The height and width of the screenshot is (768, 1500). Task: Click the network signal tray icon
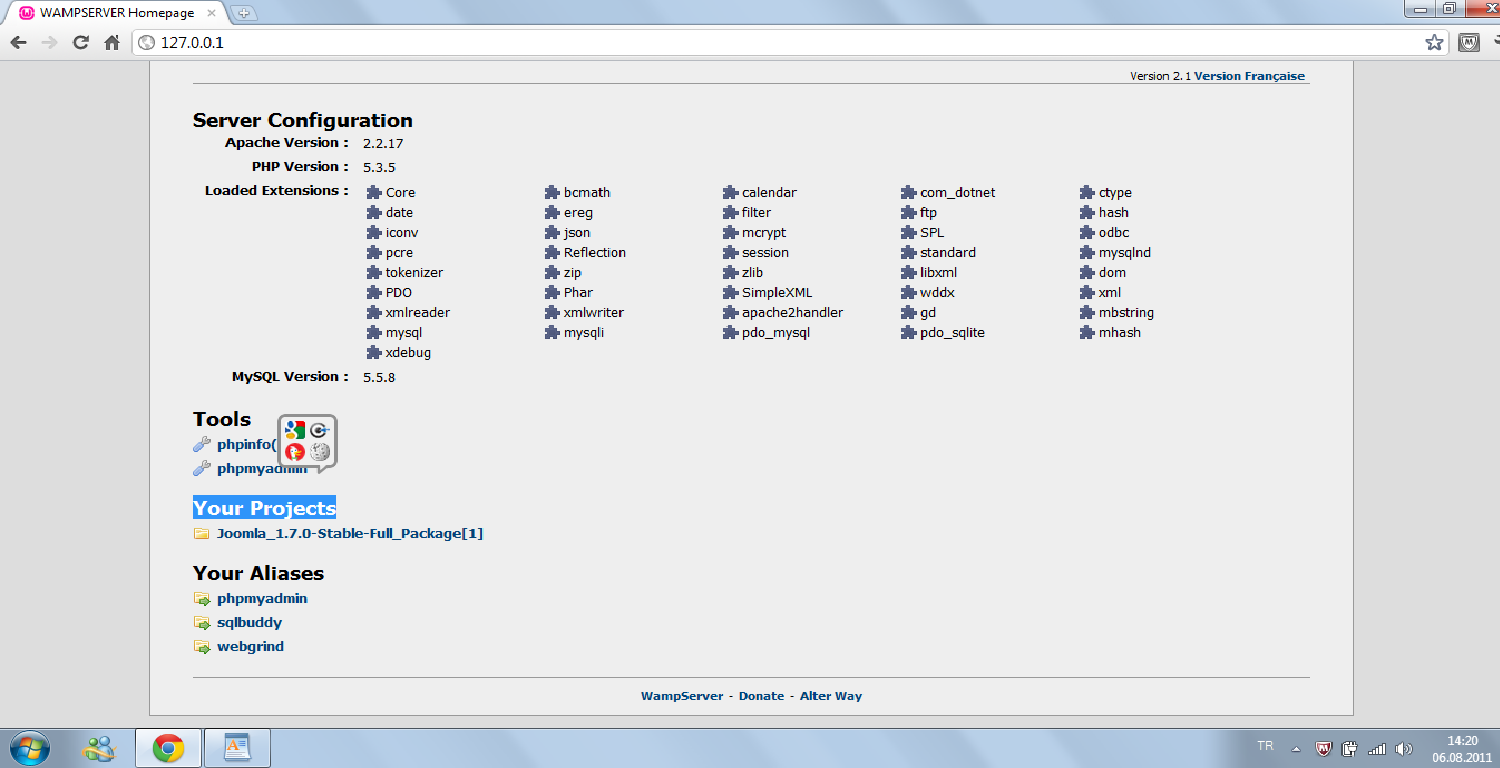1377,748
